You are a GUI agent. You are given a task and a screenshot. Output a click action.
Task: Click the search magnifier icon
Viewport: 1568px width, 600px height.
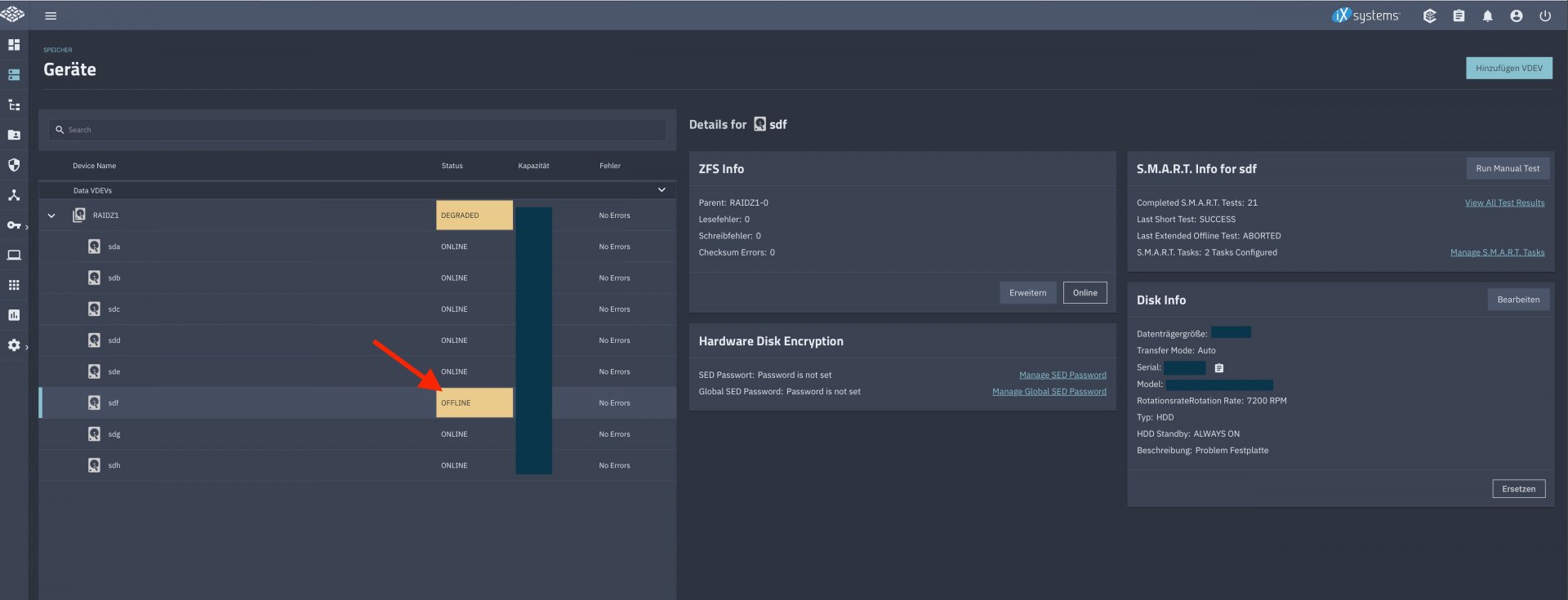coord(60,130)
